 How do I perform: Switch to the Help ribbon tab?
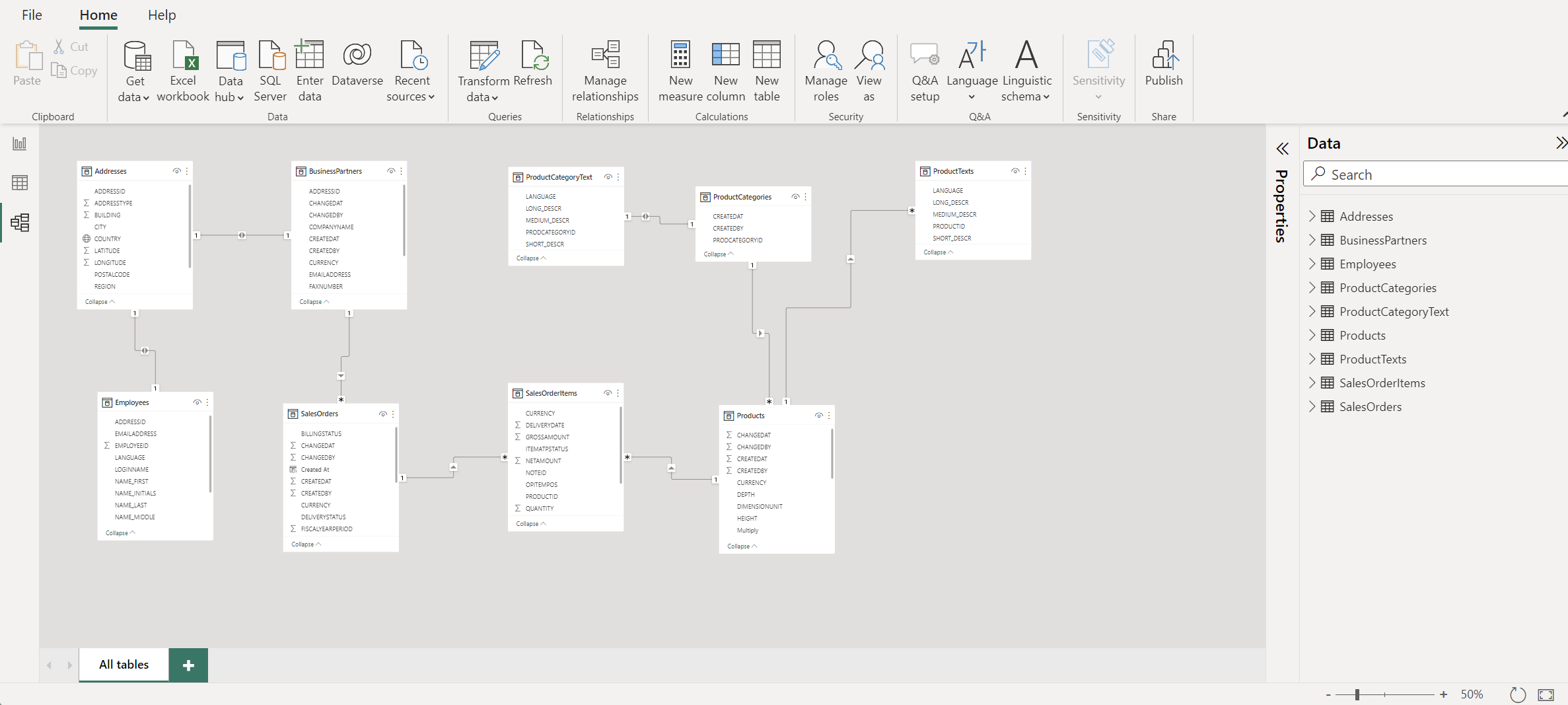tap(162, 15)
